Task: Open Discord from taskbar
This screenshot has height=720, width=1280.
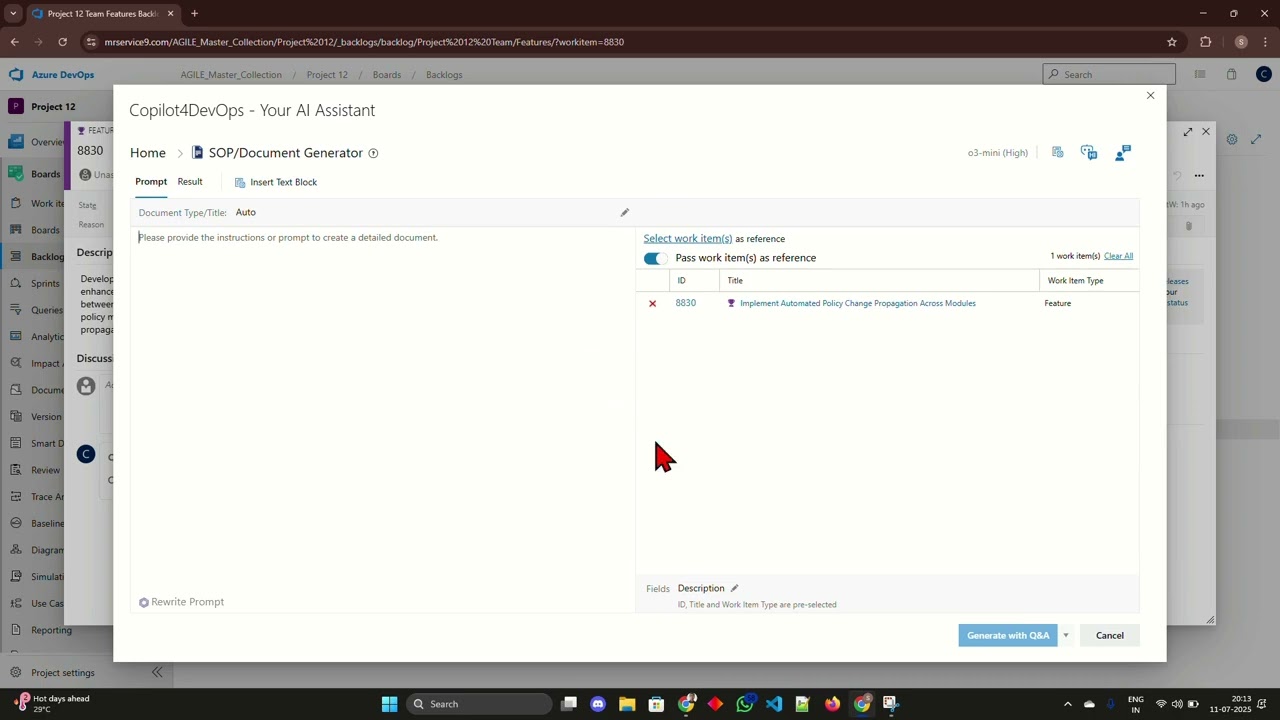Action: [x=598, y=704]
